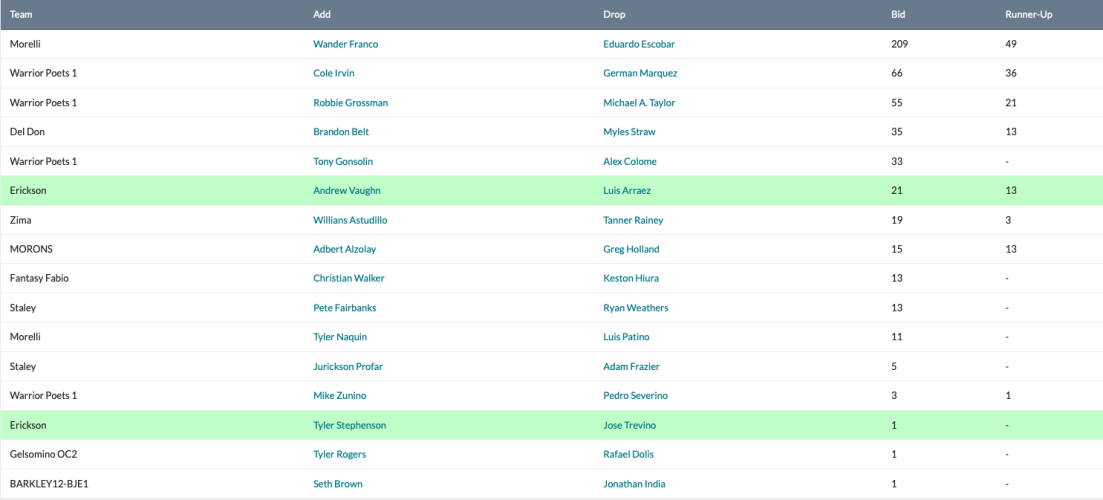Image resolution: width=1103 pixels, height=500 pixels.
Task: Click bid value 5 in Jurickson Profar row
Action: coord(894,366)
